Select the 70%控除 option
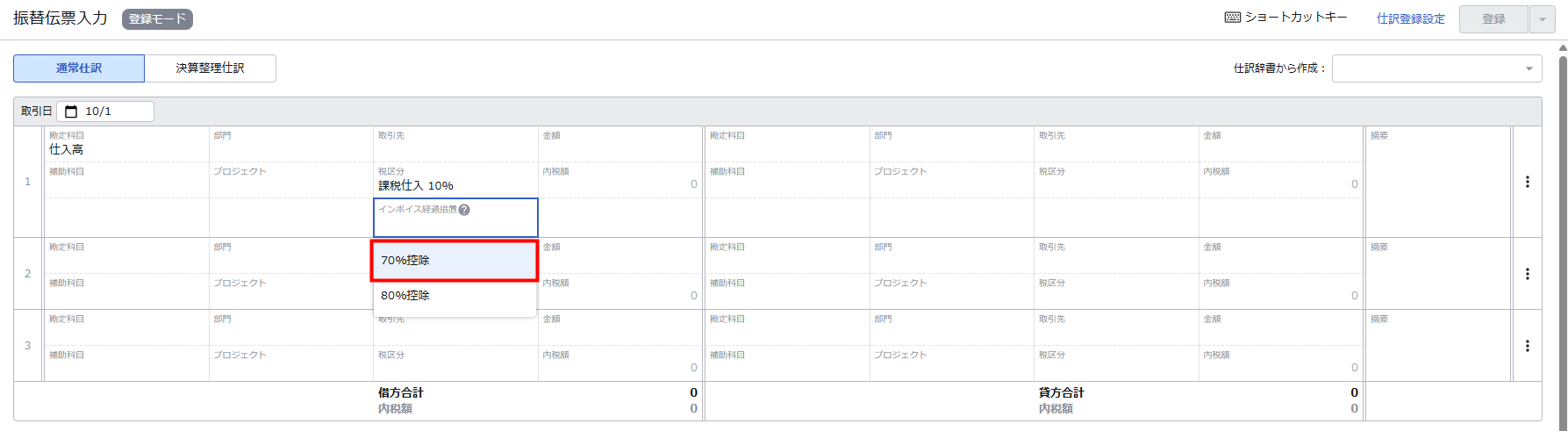The image size is (1568, 431). (x=455, y=261)
